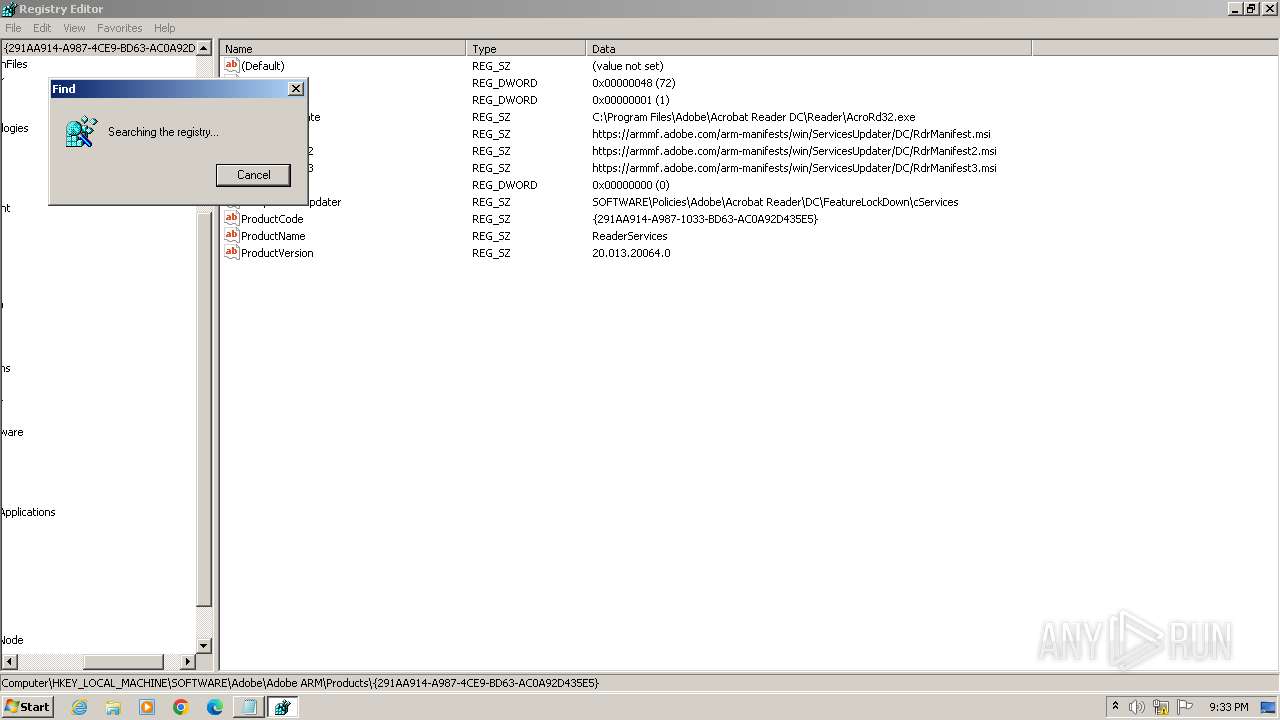The height and width of the screenshot is (720, 1280).
Task: Click the {291AA914-A987-1033-BD63-AC0A92D435E5} data value
Action: pyautogui.click(x=704, y=219)
